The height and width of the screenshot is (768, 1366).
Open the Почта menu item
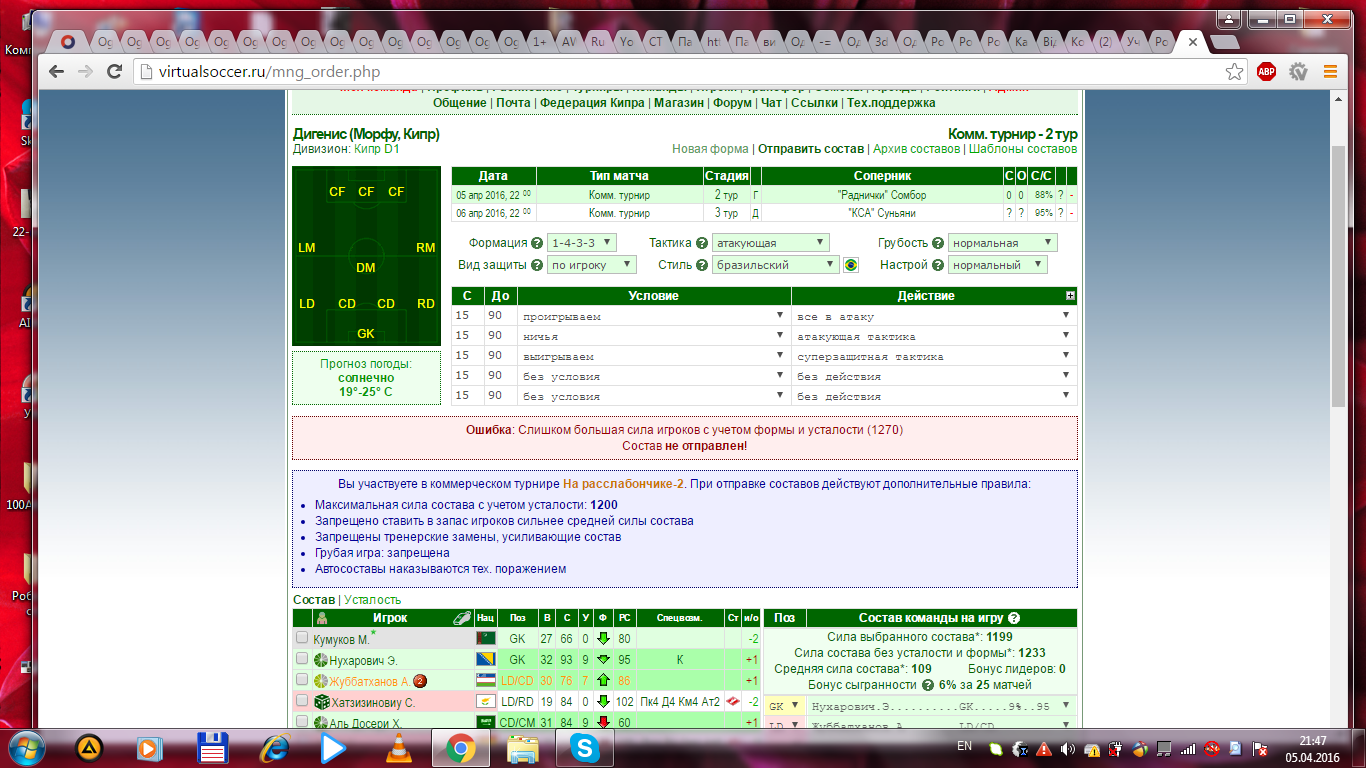pyautogui.click(x=513, y=103)
